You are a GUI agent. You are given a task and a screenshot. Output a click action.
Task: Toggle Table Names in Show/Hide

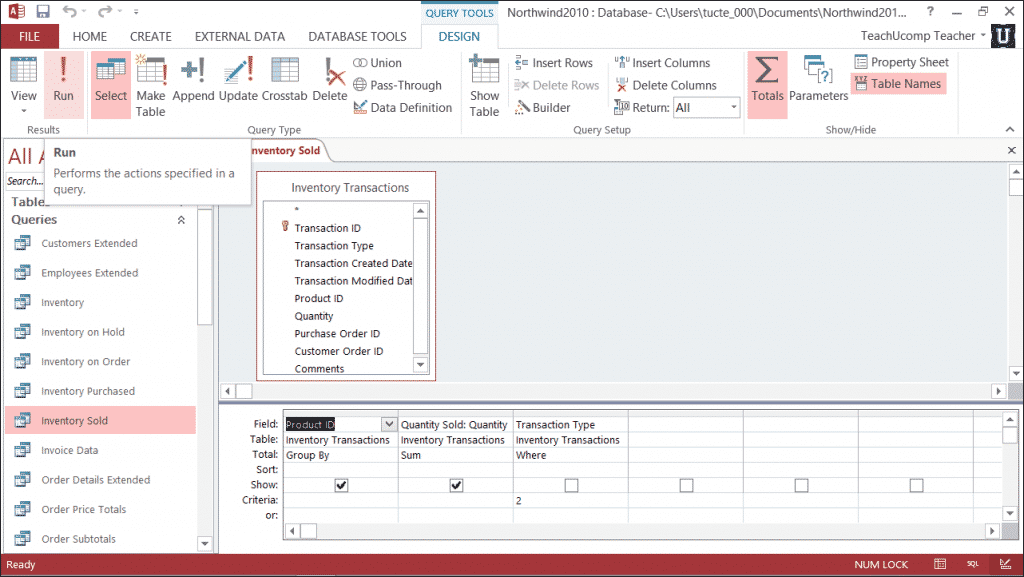pos(899,84)
